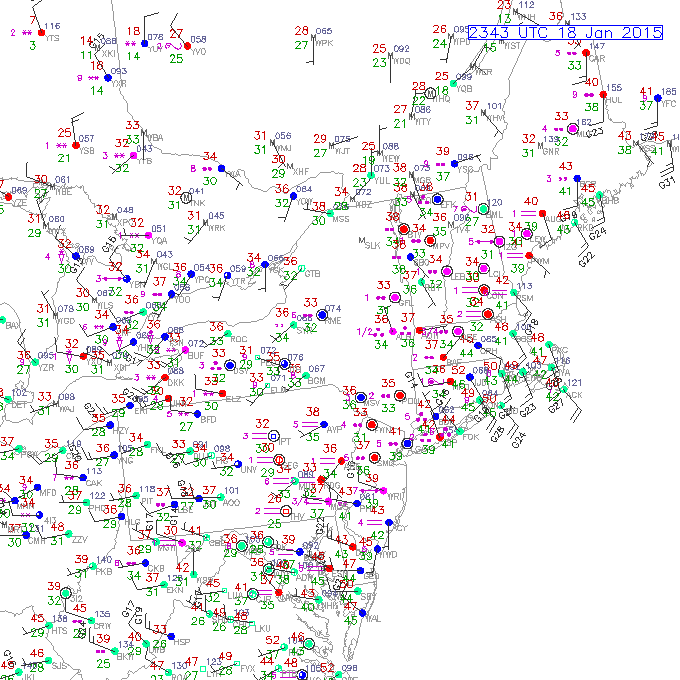The width and height of the screenshot is (680, 680).
Task: Select the UNY station identifier
Action: 248,469
